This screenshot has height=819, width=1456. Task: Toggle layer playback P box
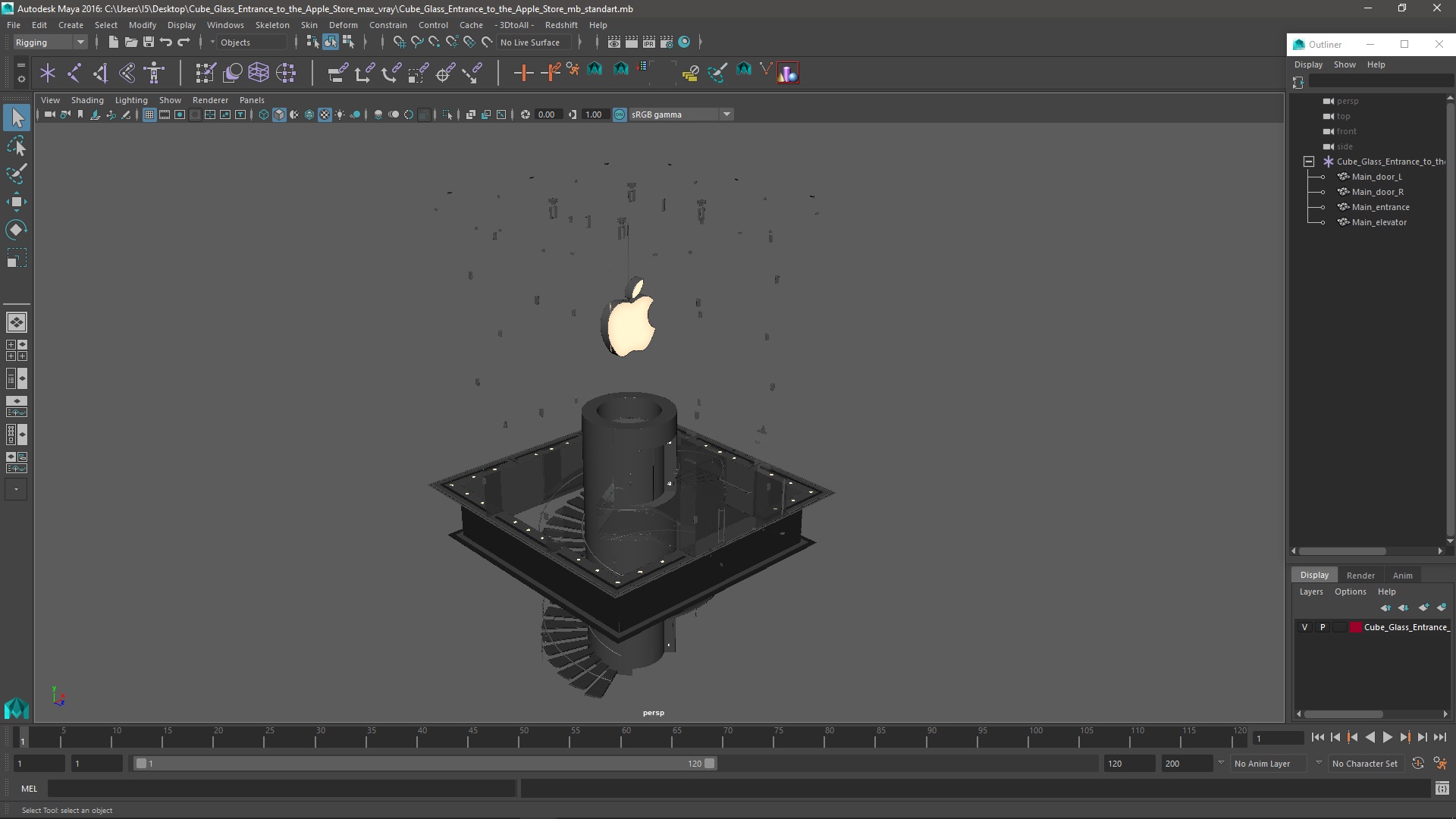[x=1323, y=627]
